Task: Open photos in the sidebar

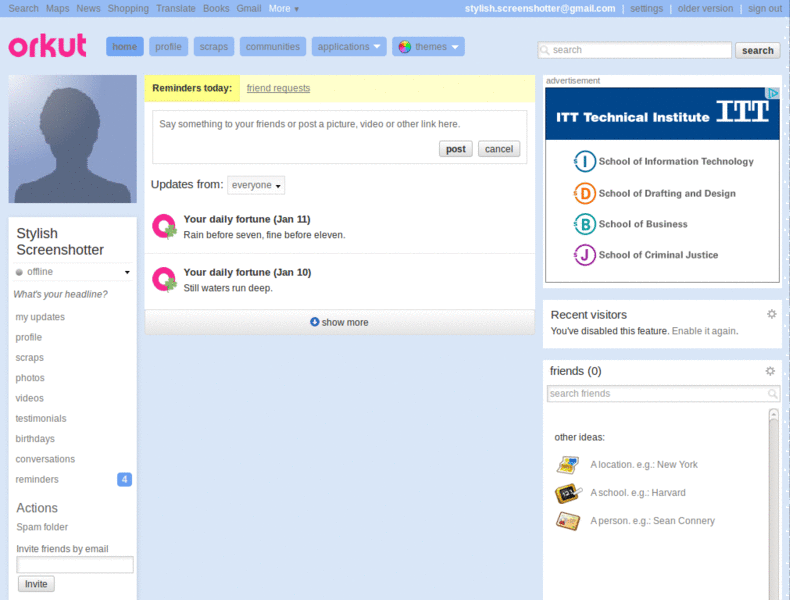Action: point(30,378)
